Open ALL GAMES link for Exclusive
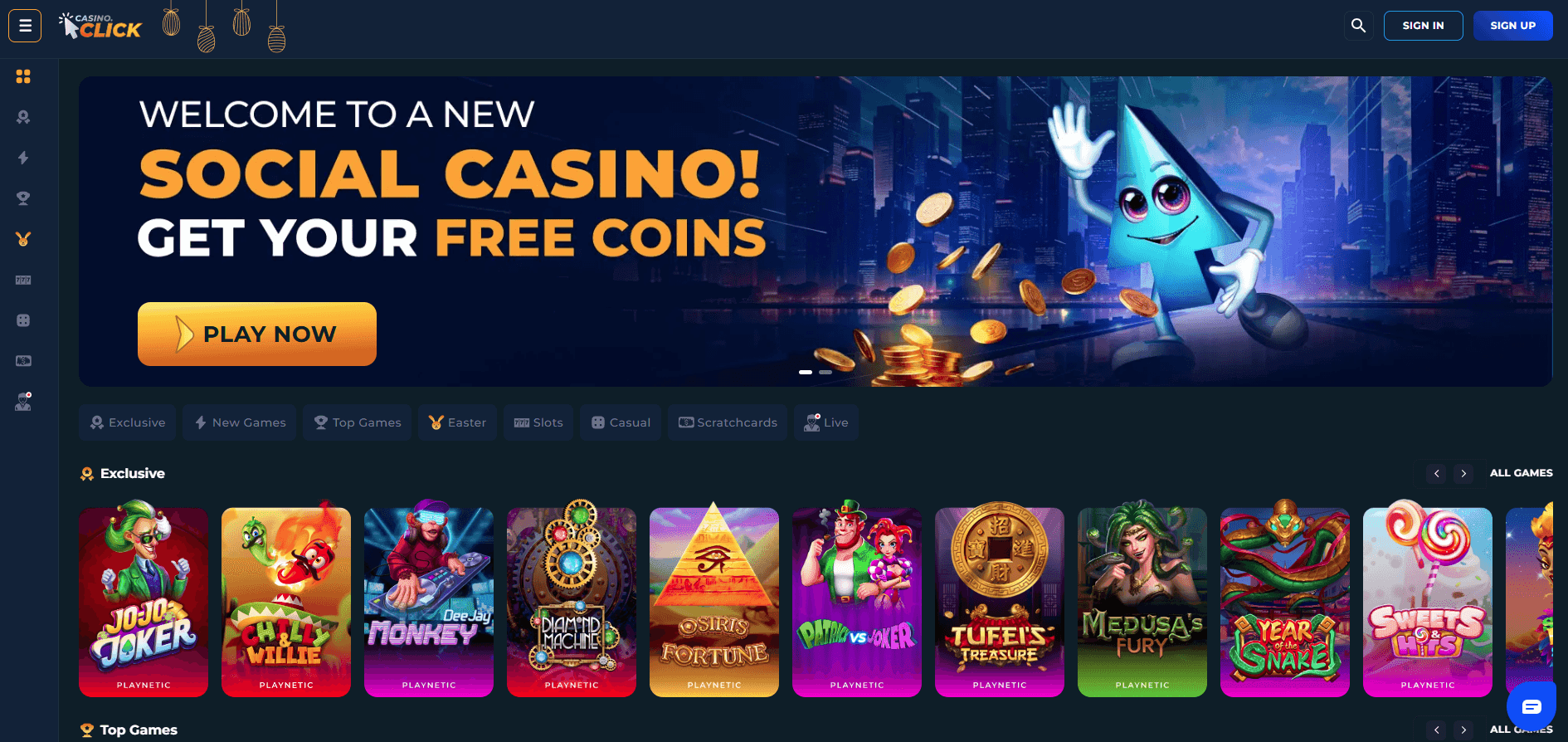This screenshot has width=1568, height=742. point(1521,473)
